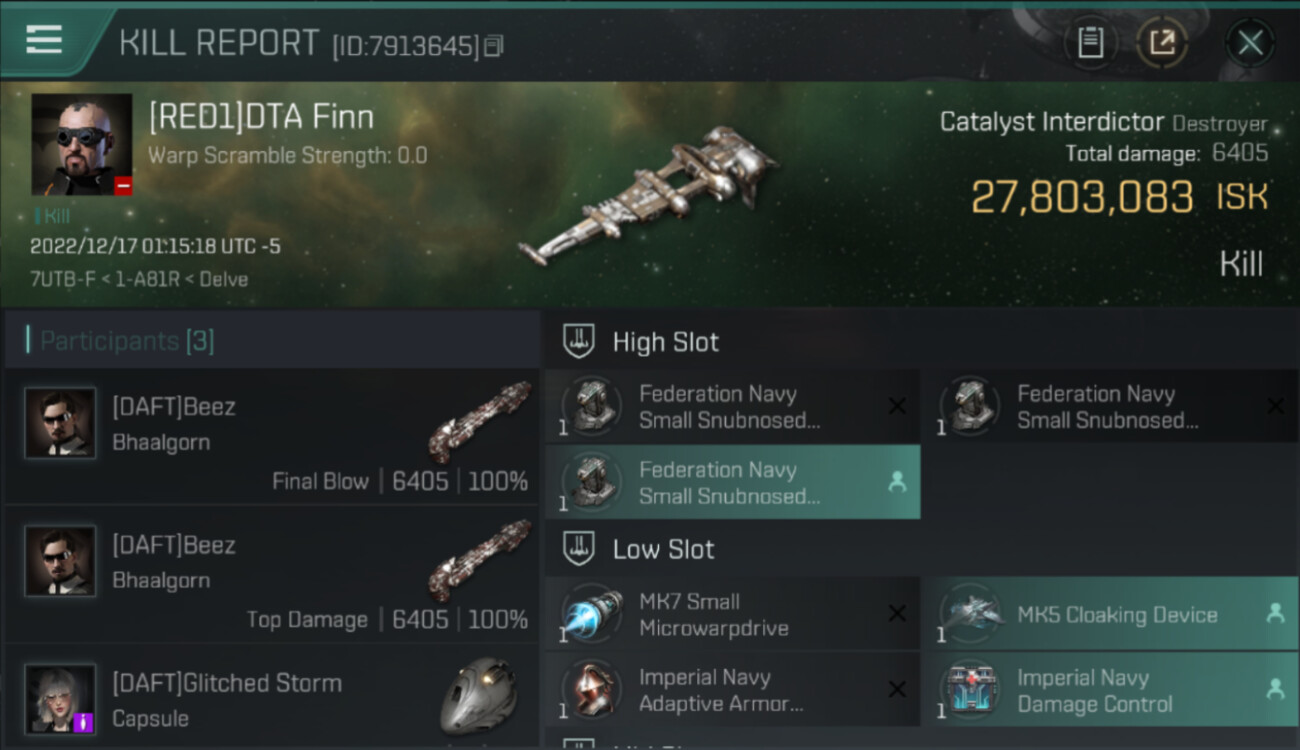Image resolution: width=1300 pixels, height=750 pixels.
Task: Tap Imperial Navy Damage Control icon
Action: click(x=971, y=690)
